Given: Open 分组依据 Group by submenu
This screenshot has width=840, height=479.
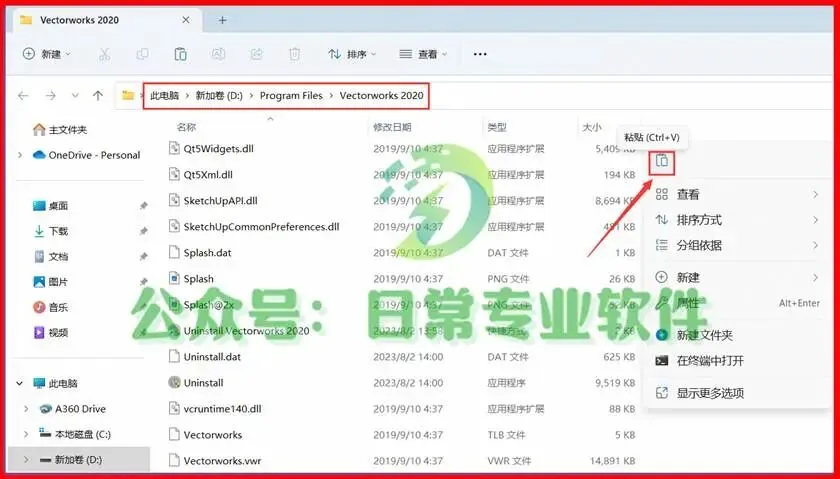Looking at the screenshot, I should click(737, 245).
